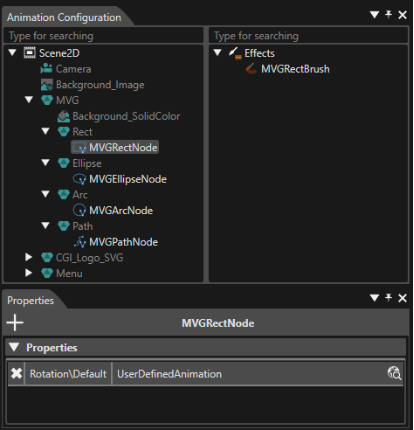Click the MVGArcNode shape icon
The width and height of the screenshot is (414, 430).
coord(79,210)
